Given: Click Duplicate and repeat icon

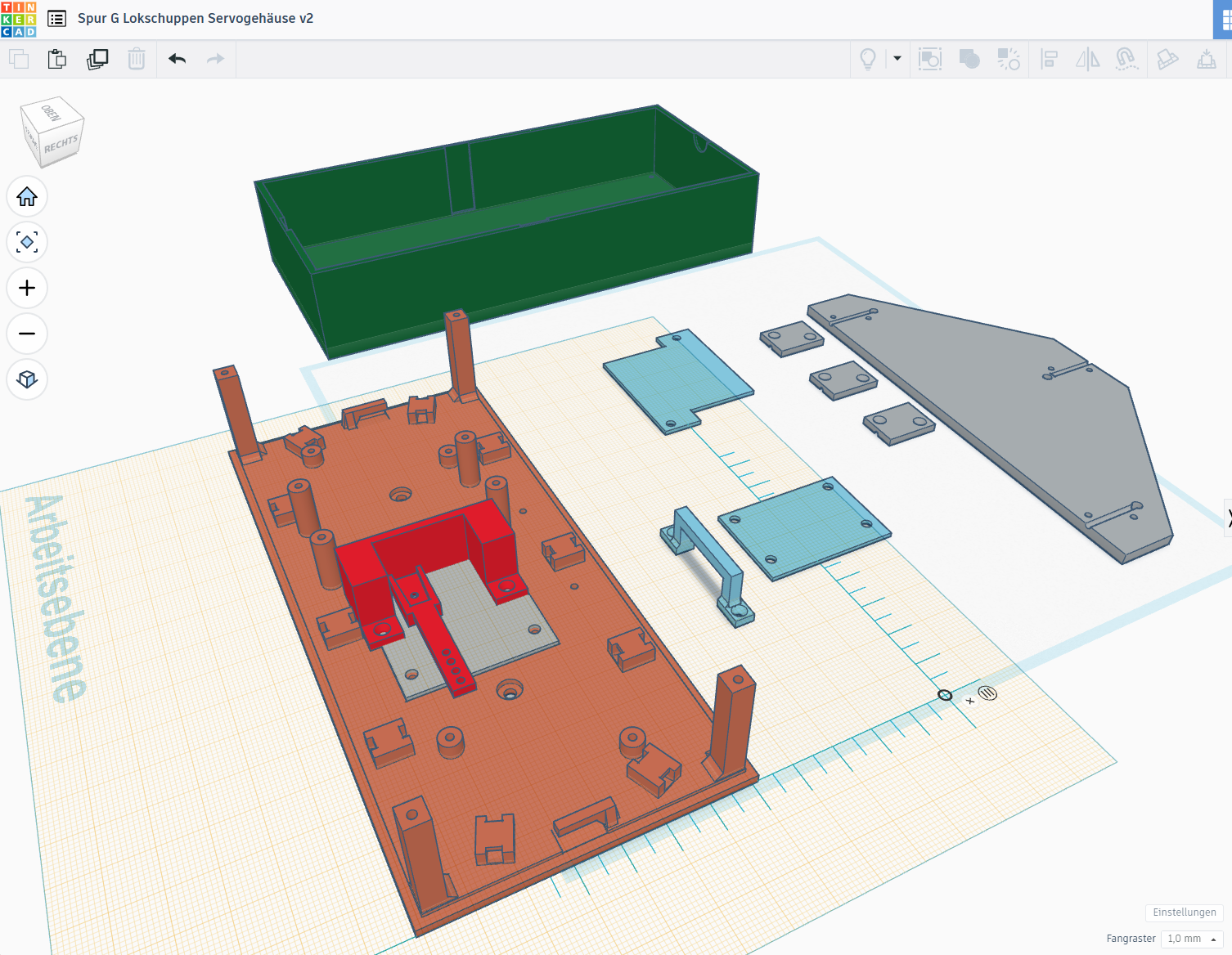Looking at the screenshot, I should coord(97,59).
